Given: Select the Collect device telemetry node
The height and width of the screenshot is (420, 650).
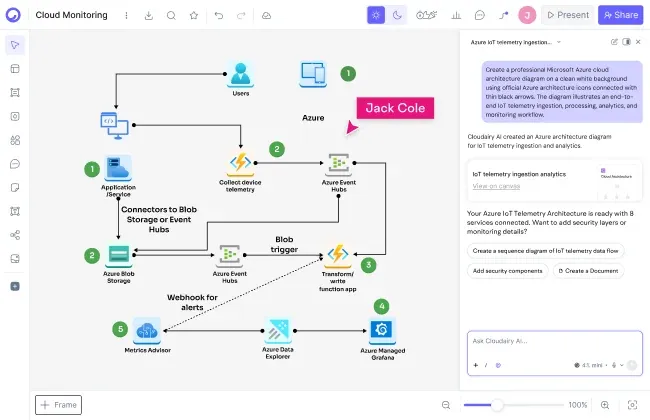Looking at the screenshot, I should (240, 172).
